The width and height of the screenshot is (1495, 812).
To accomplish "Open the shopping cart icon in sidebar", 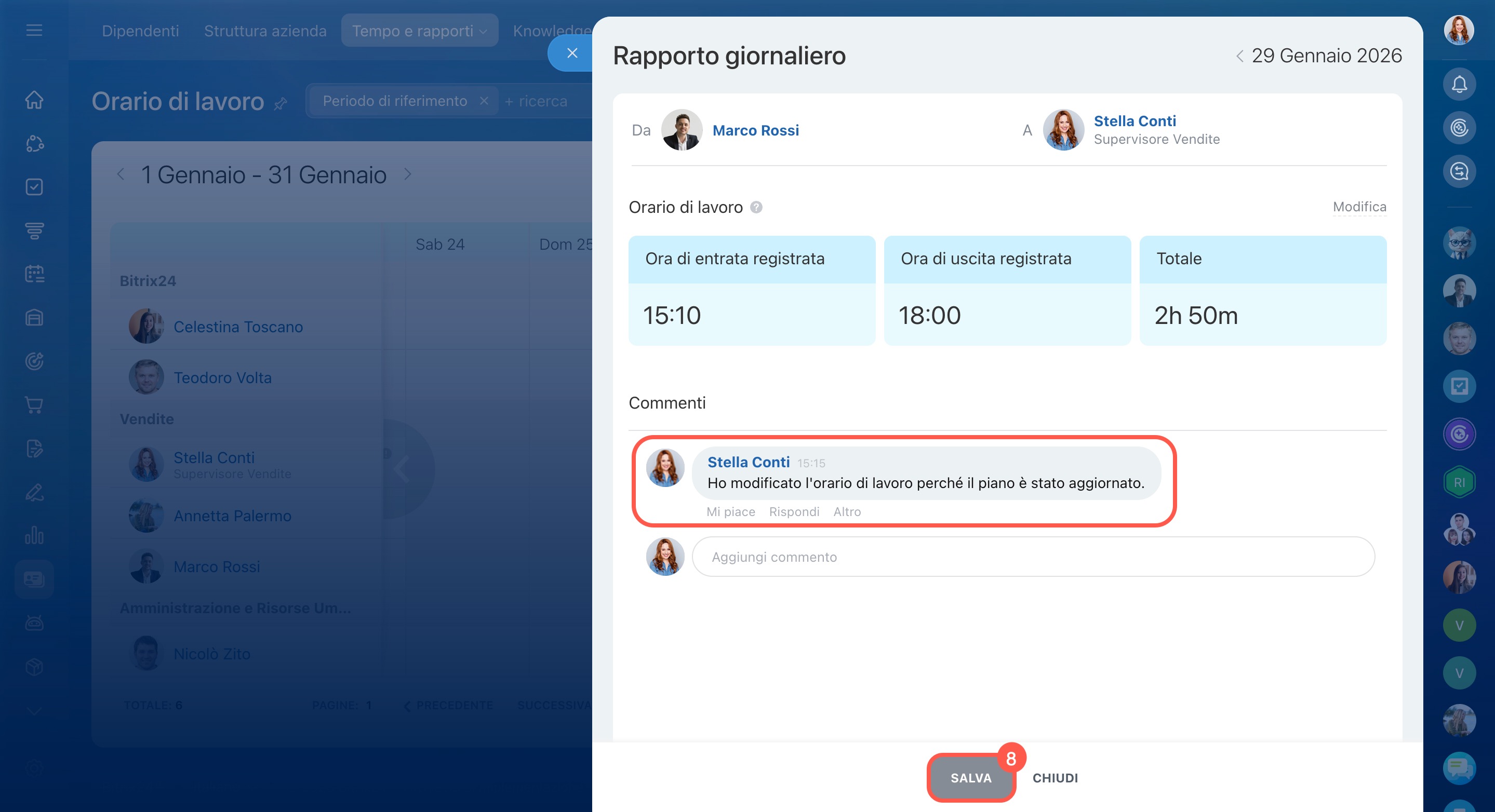I will pyautogui.click(x=34, y=405).
